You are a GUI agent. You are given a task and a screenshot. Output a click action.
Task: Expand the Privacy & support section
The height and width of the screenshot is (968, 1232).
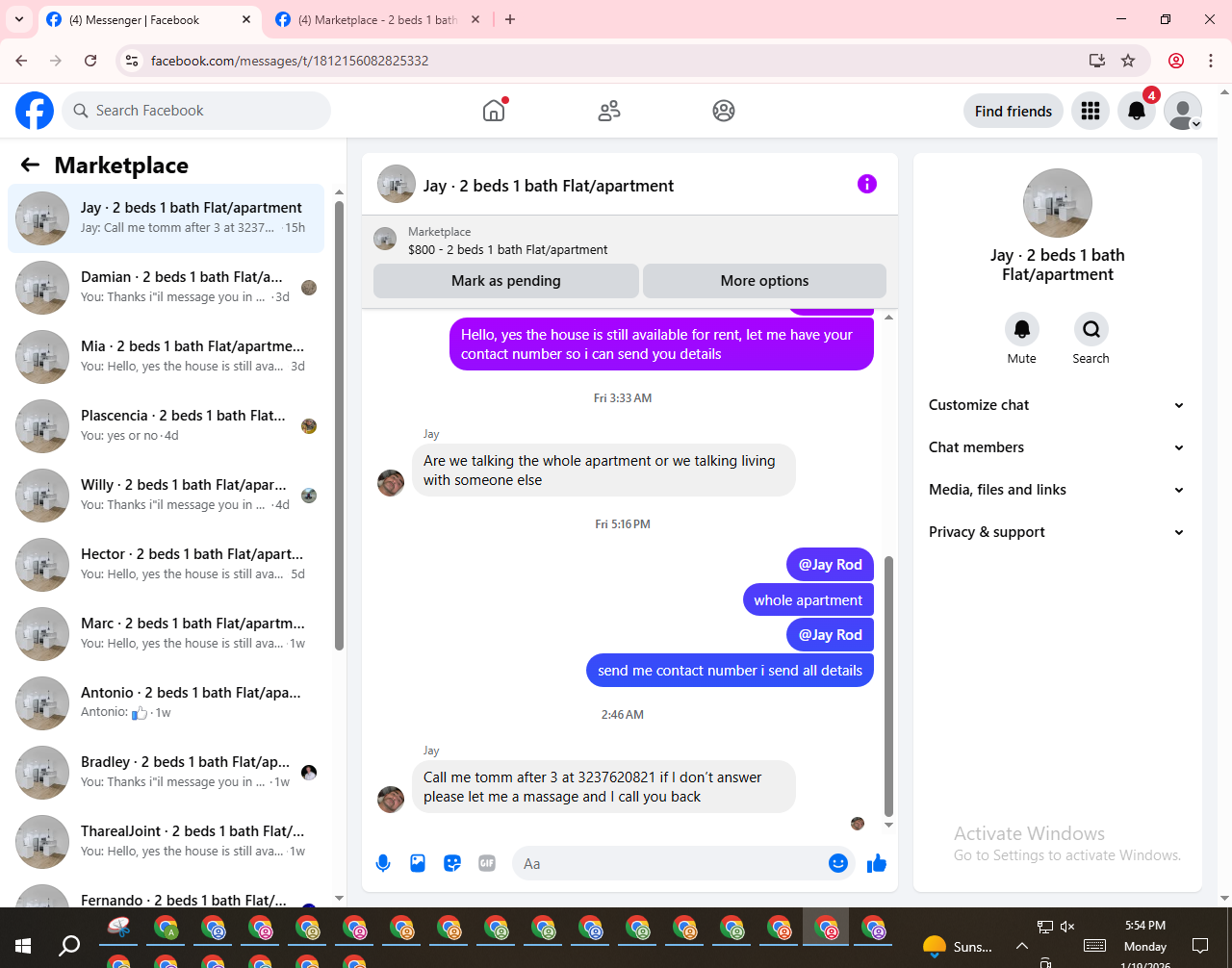[1057, 532]
